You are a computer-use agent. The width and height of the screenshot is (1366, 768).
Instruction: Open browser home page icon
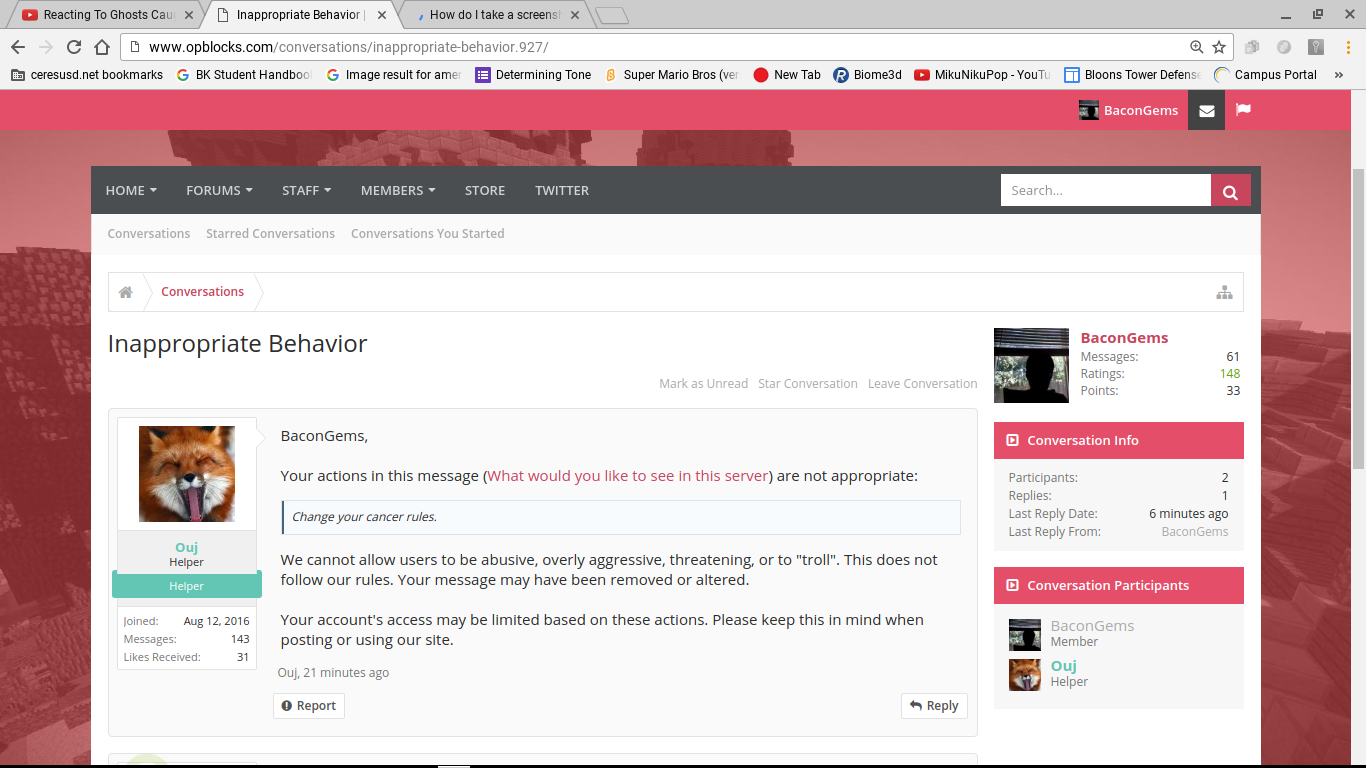click(x=102, y=47)
